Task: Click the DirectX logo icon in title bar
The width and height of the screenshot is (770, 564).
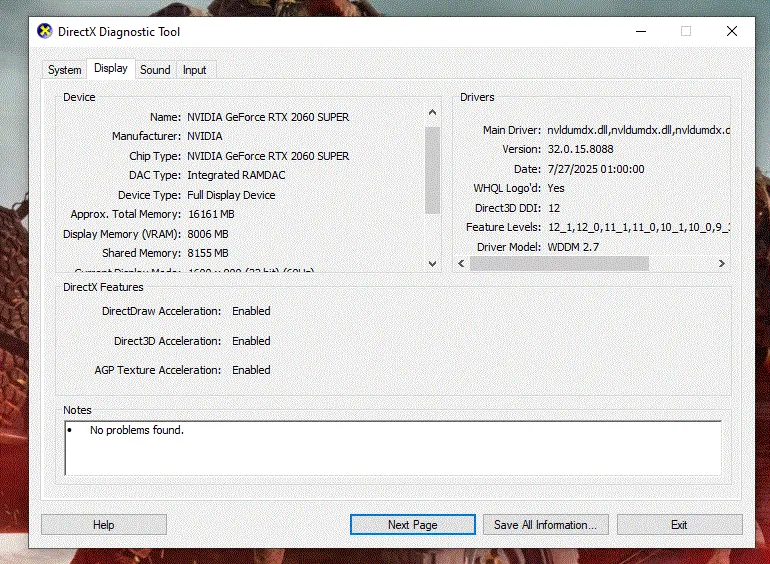Action: [45, 31]
